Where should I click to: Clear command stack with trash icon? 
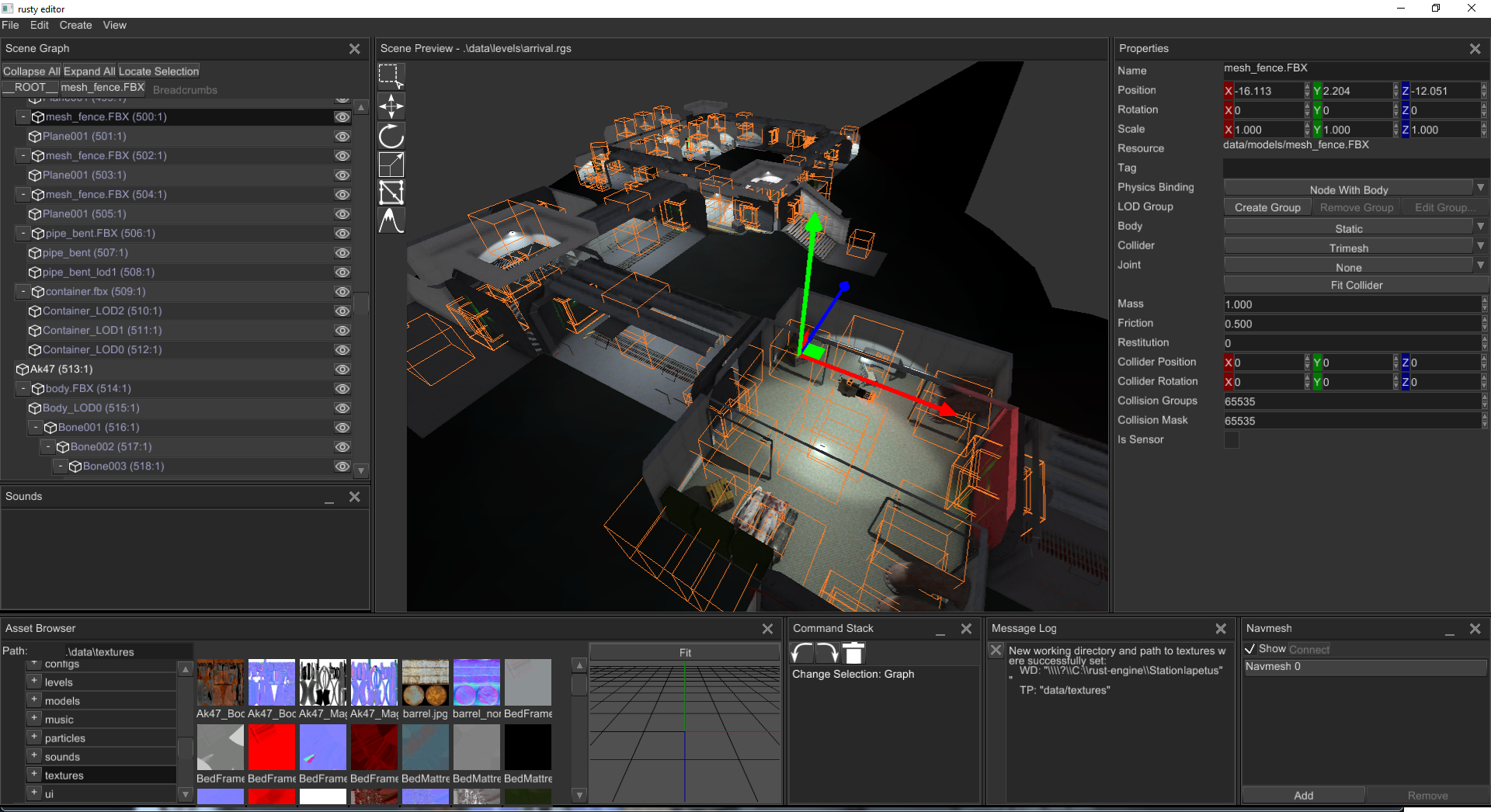point(853,653)
